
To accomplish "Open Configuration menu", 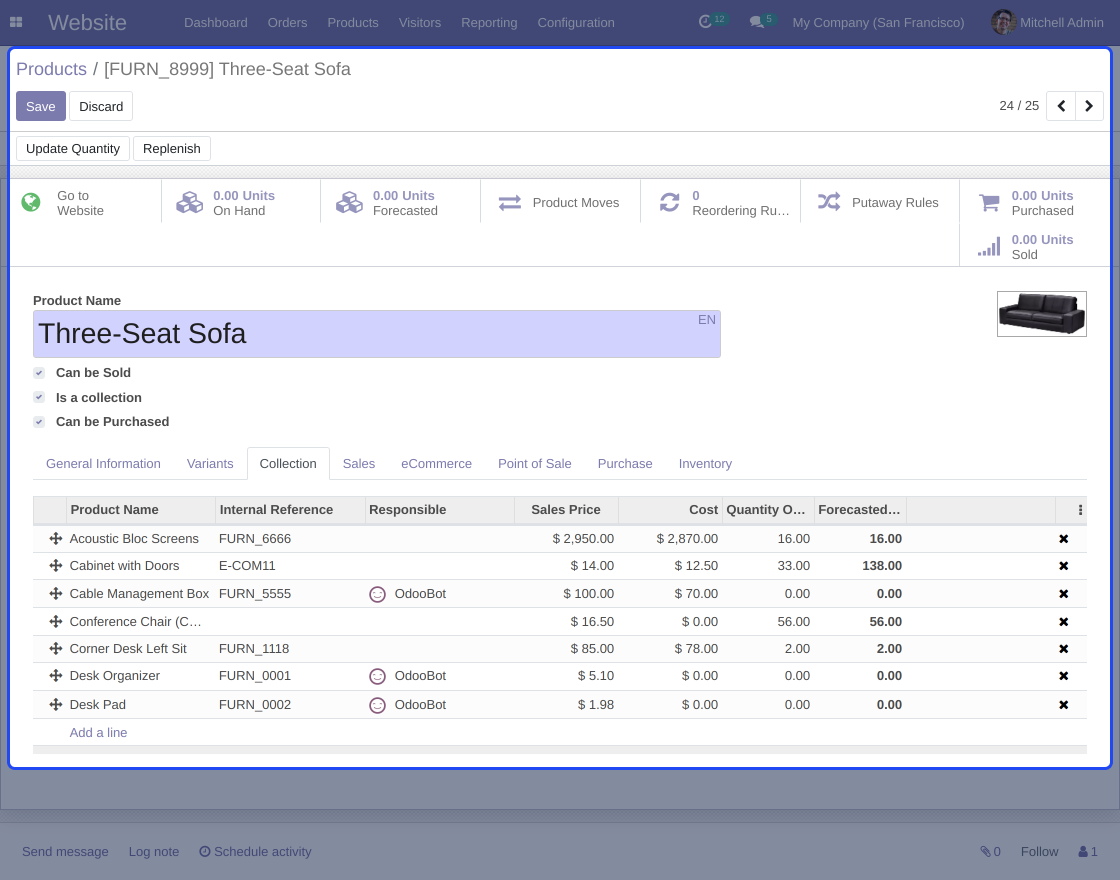I will [x=576, y=22].
